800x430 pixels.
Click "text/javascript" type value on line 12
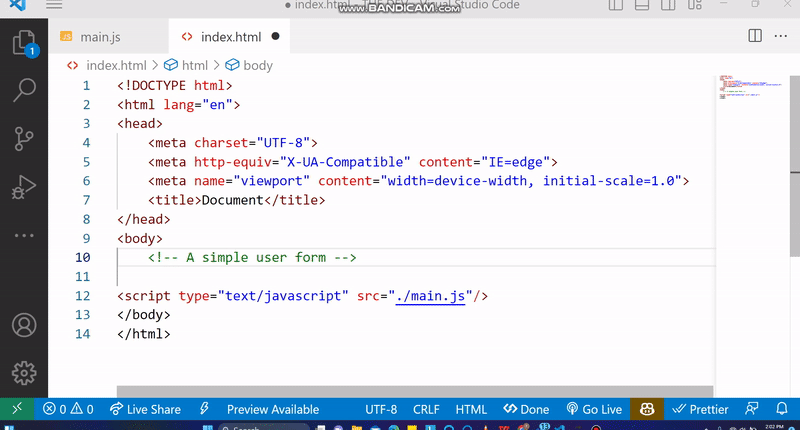(283, 296)
